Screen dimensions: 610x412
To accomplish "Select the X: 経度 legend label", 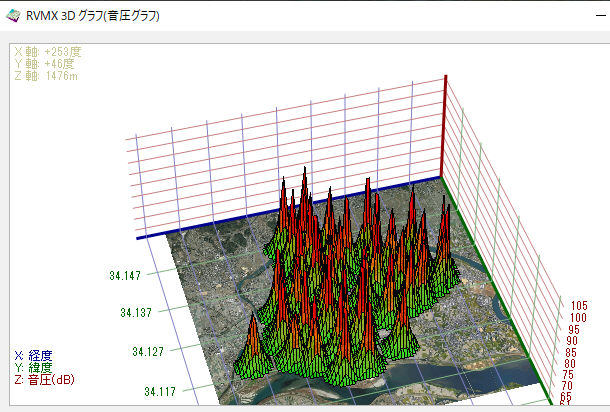I will [34, 355].
